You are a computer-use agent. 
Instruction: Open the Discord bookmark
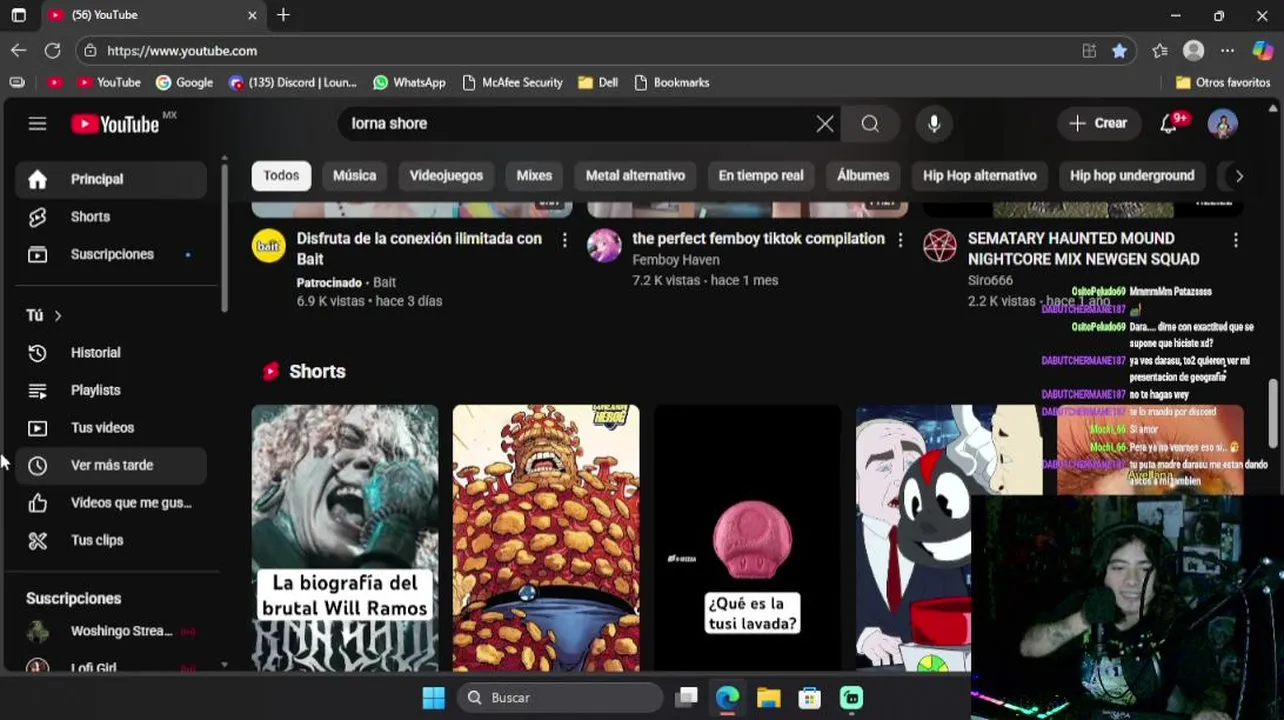point(292,82)
